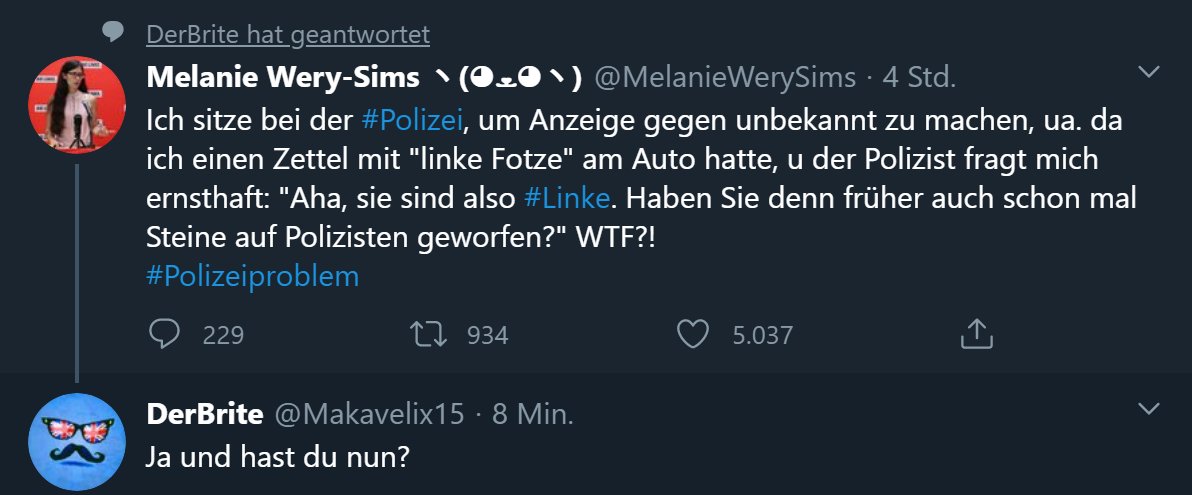Click the small reply indicator bubble icon

113,34
